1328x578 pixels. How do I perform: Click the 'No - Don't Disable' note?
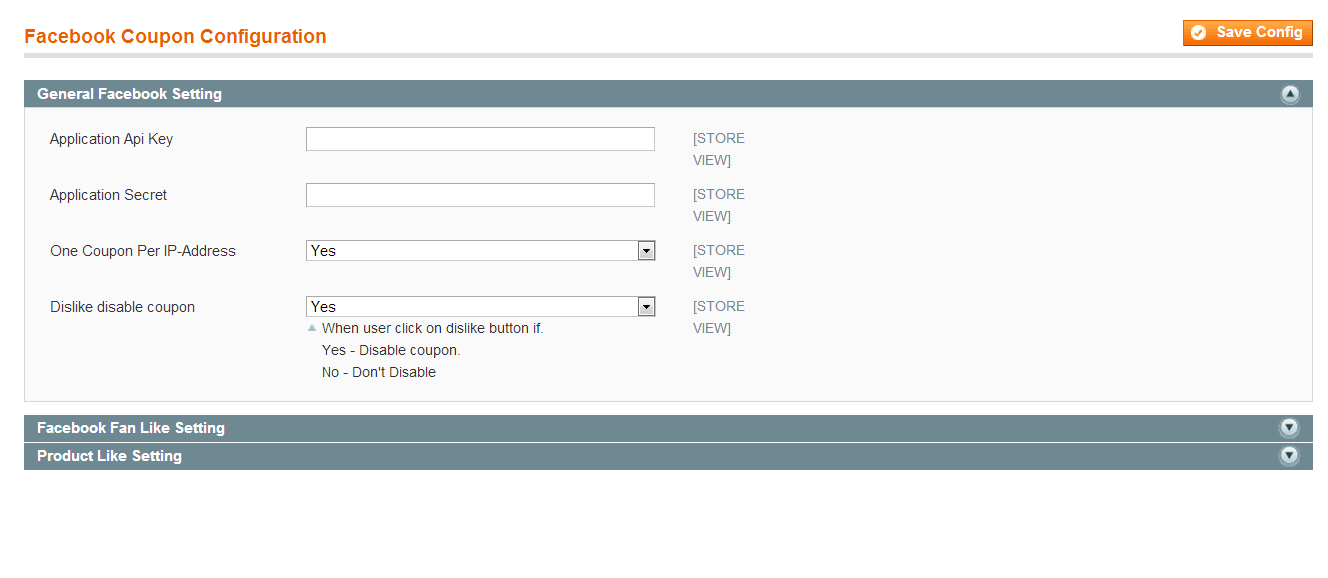tap(379, 372)
